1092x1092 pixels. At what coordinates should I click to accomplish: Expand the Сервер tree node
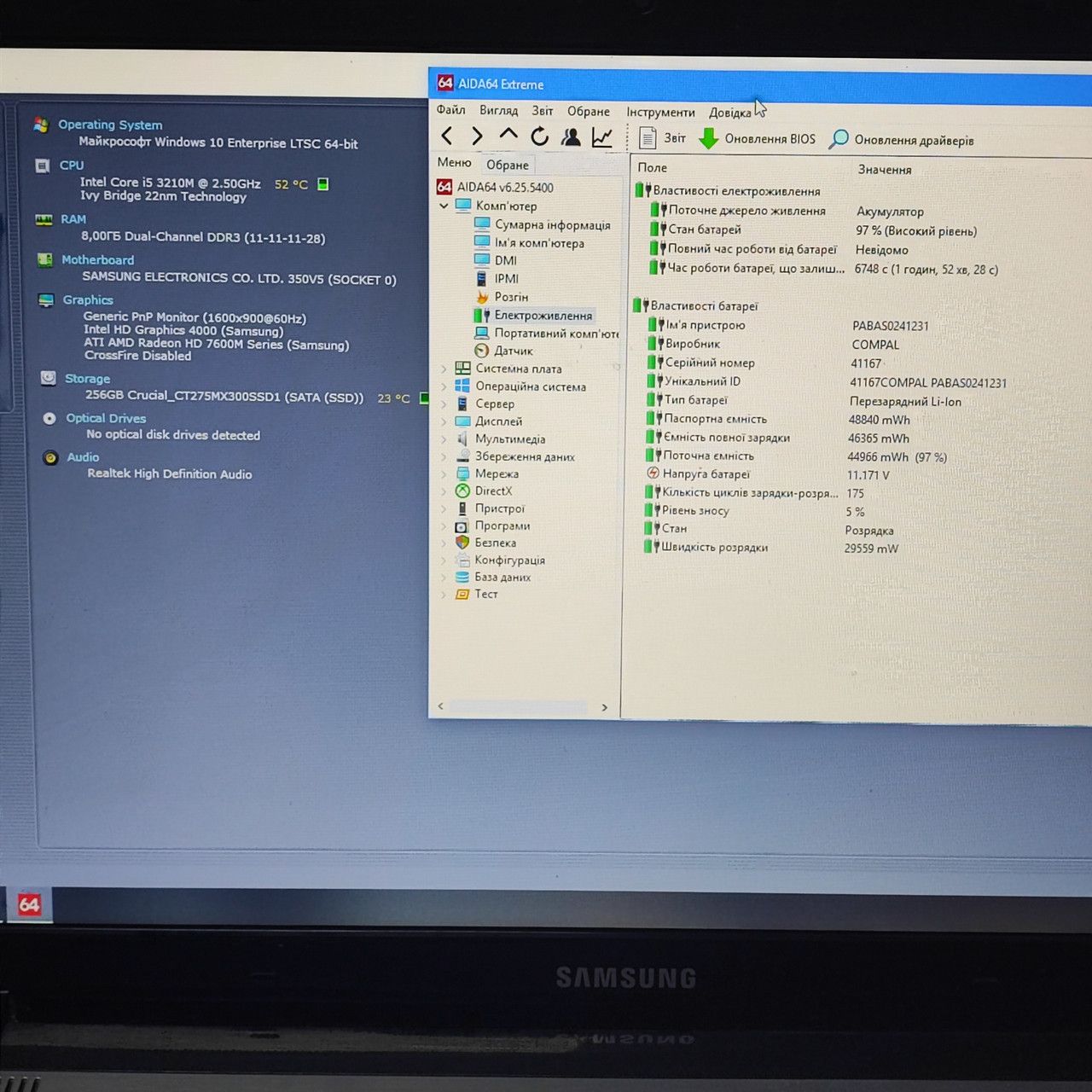444,404
